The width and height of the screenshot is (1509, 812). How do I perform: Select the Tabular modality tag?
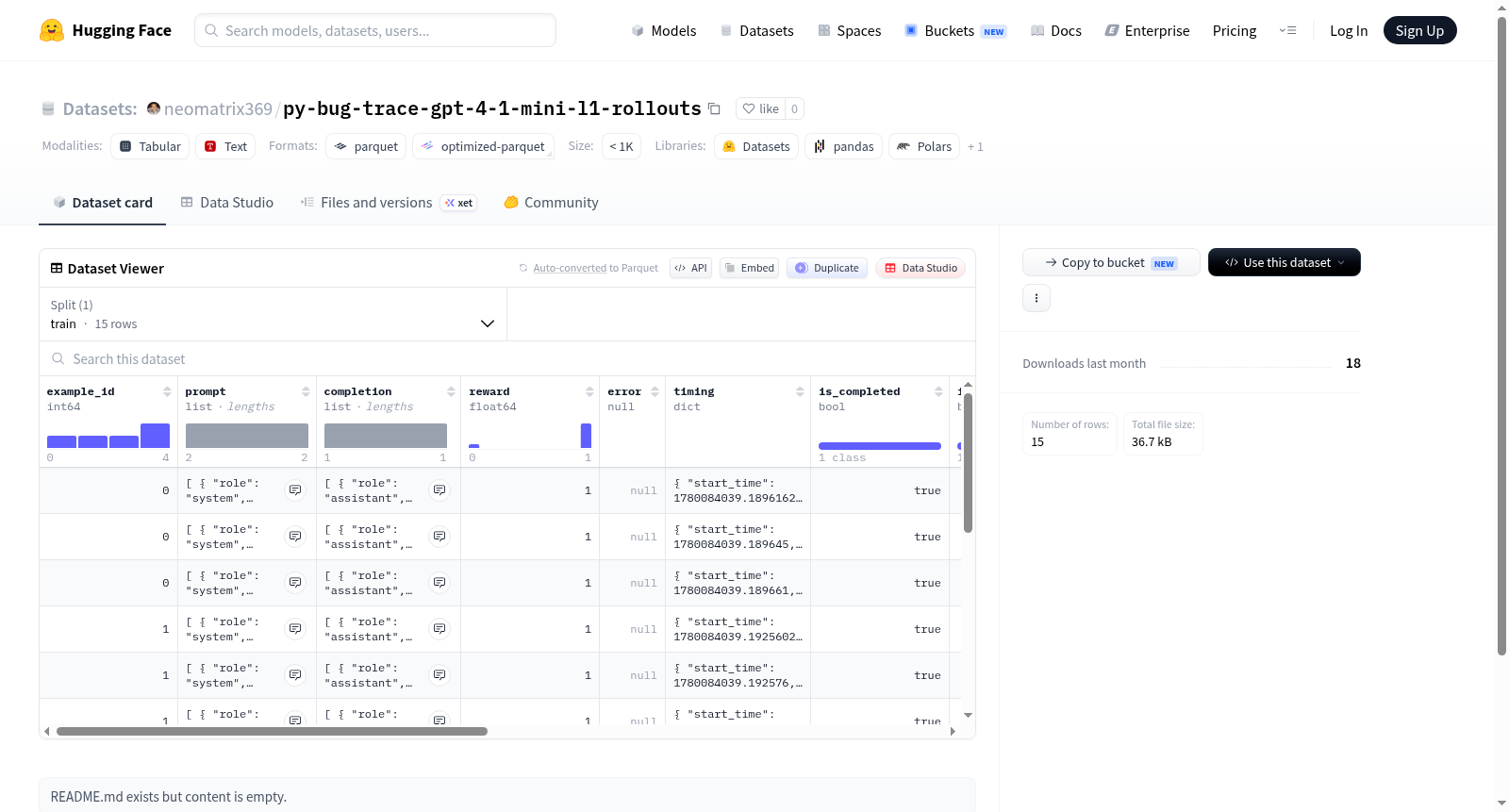point(150,146)
